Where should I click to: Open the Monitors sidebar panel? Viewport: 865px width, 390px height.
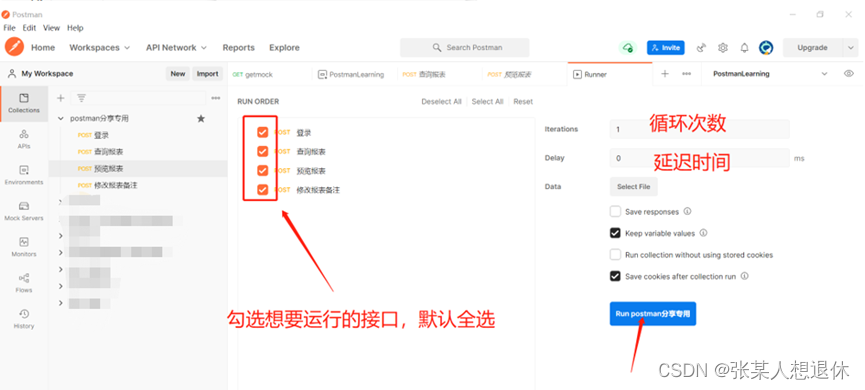click(x=24, y=247)
